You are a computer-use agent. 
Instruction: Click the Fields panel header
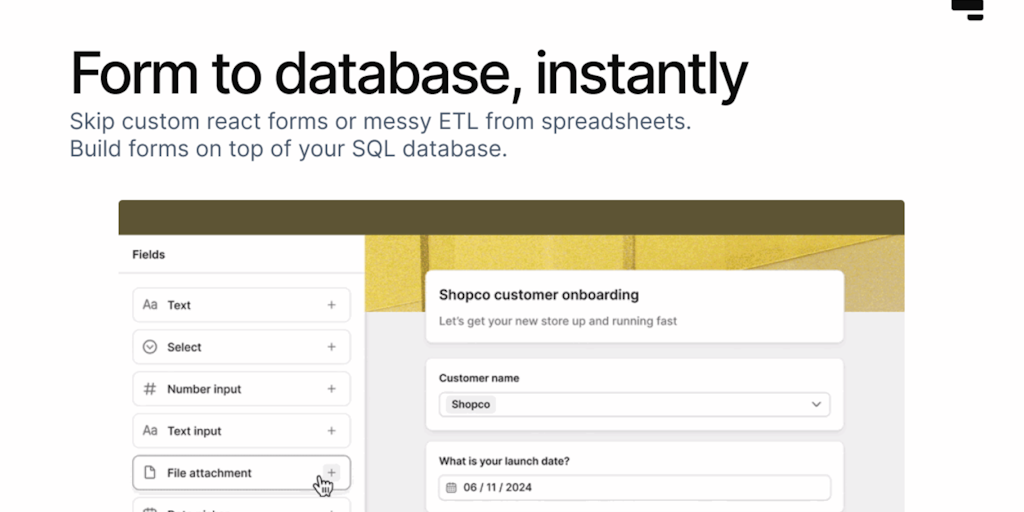coord(149,255)
